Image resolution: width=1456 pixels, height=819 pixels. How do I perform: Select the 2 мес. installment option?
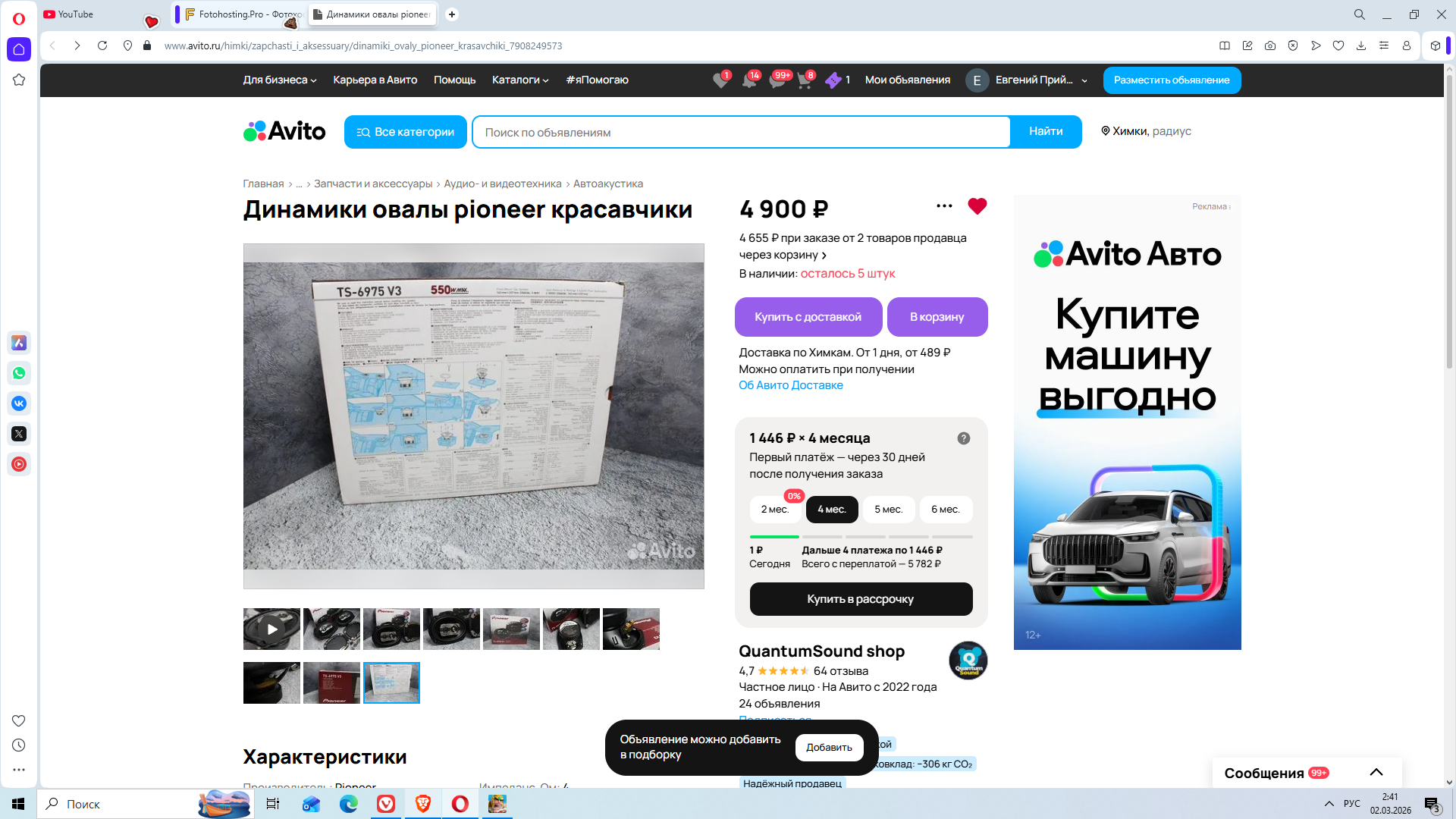click(774, 510)
